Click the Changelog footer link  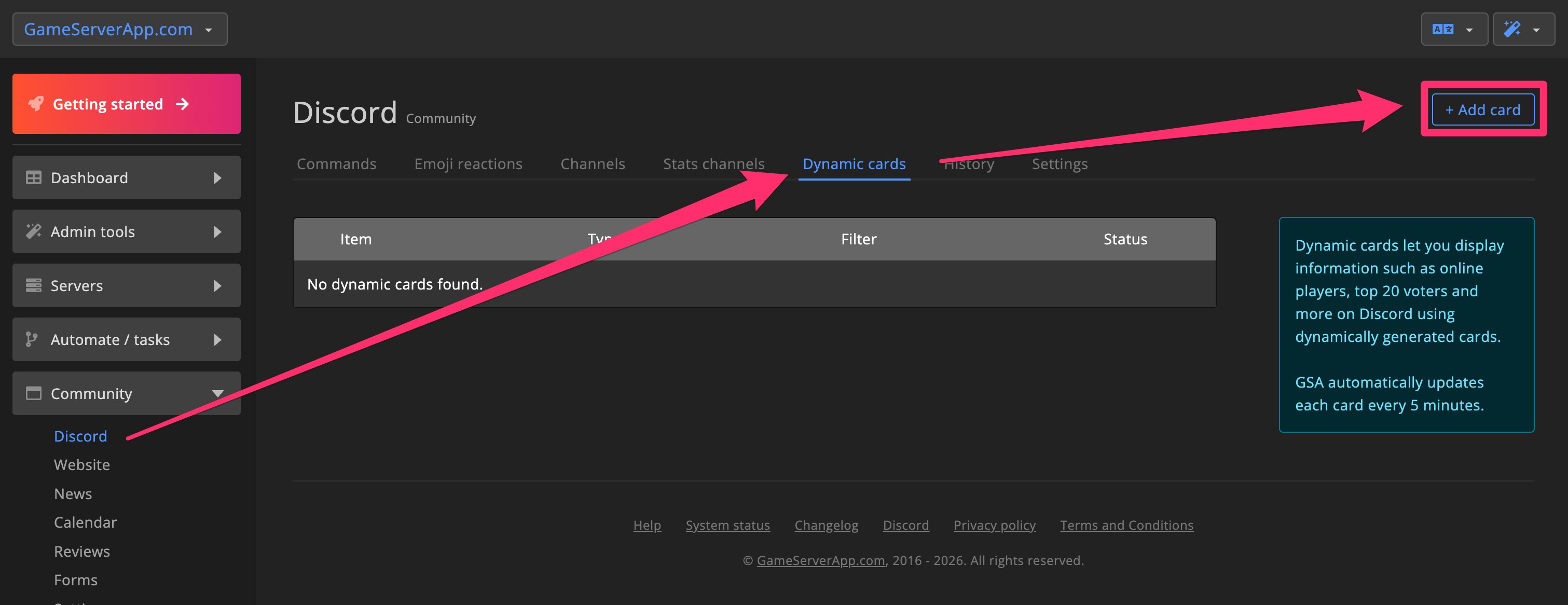coord(826,525)
